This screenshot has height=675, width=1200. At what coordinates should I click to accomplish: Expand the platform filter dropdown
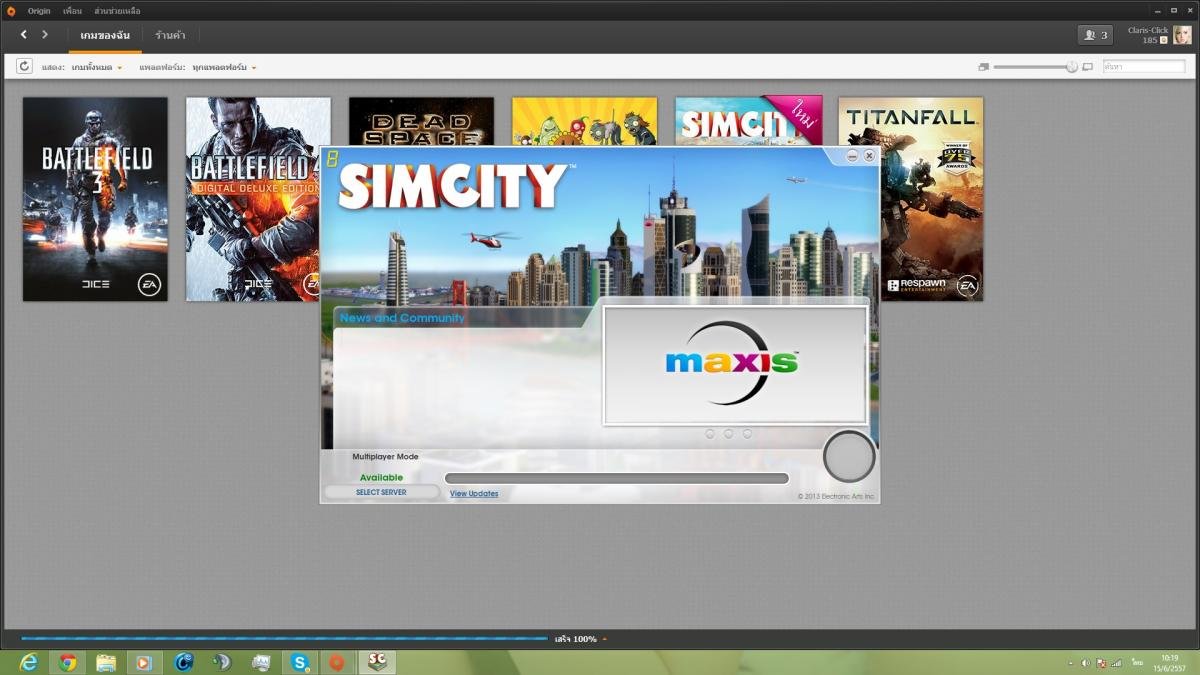225,67
